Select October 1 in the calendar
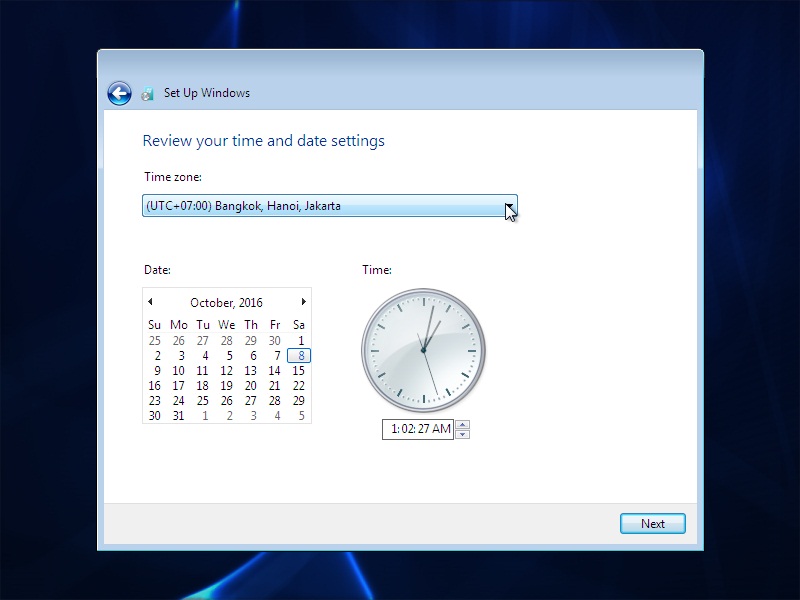This screenshot has width=800, height=600. [x=301, y=340]
